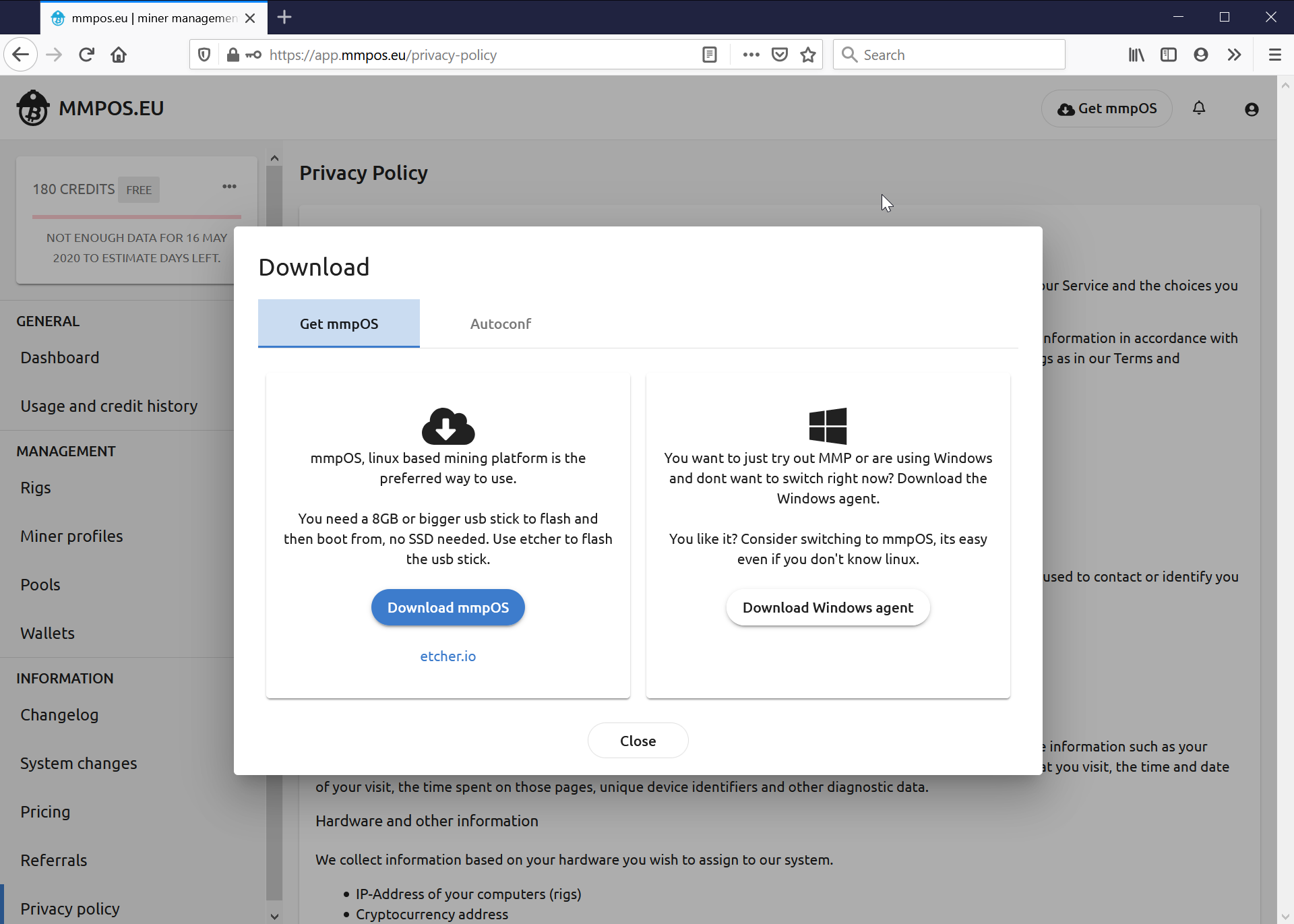Click Get mmpOS header button

click(x=1107, y=109)
